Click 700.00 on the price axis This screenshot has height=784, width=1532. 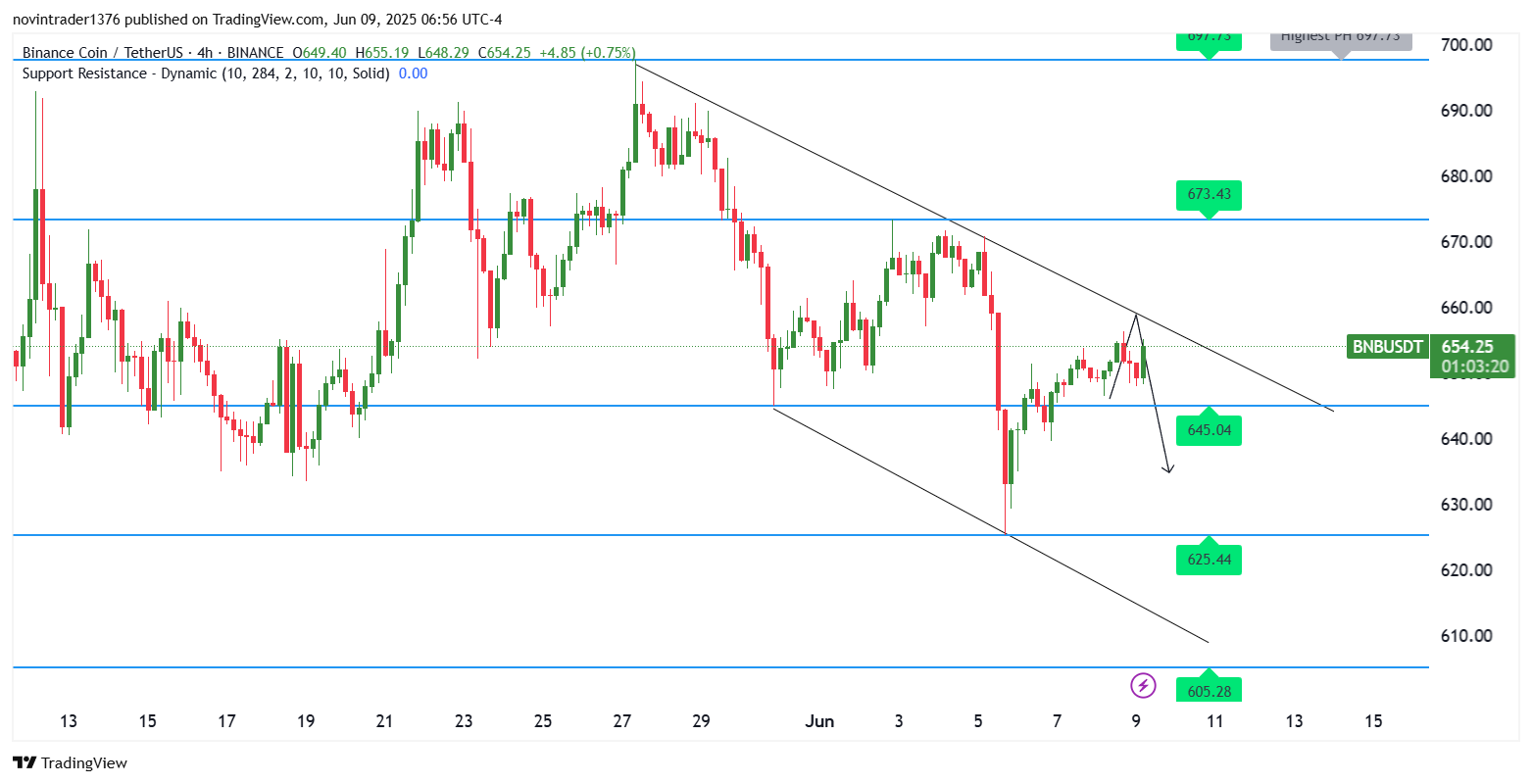[x=1467, y=44]
